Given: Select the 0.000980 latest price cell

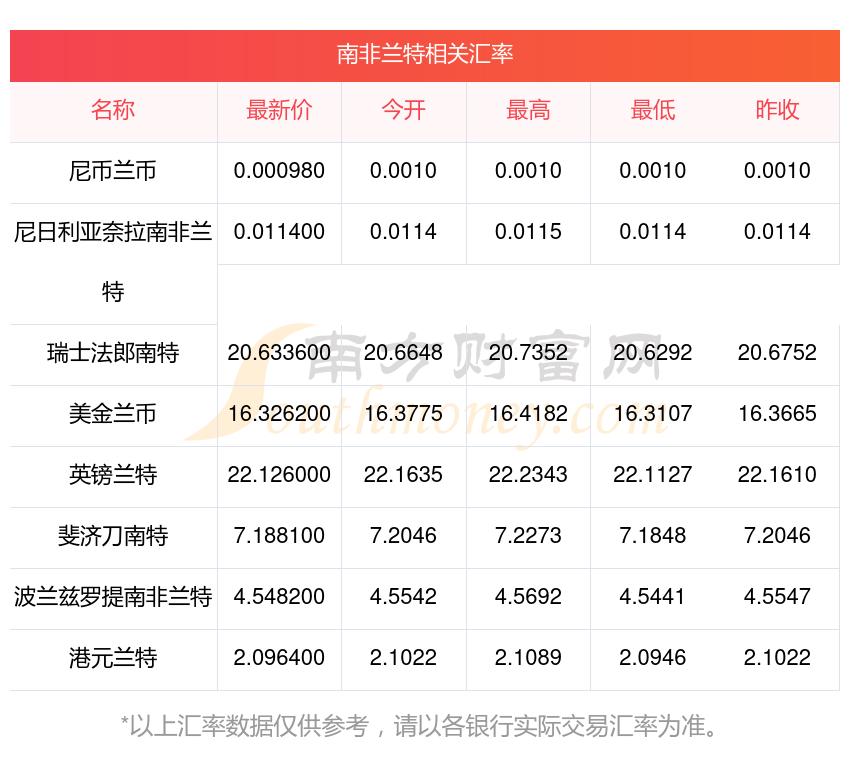Looking at the screenshot, I should coord(279,172).
